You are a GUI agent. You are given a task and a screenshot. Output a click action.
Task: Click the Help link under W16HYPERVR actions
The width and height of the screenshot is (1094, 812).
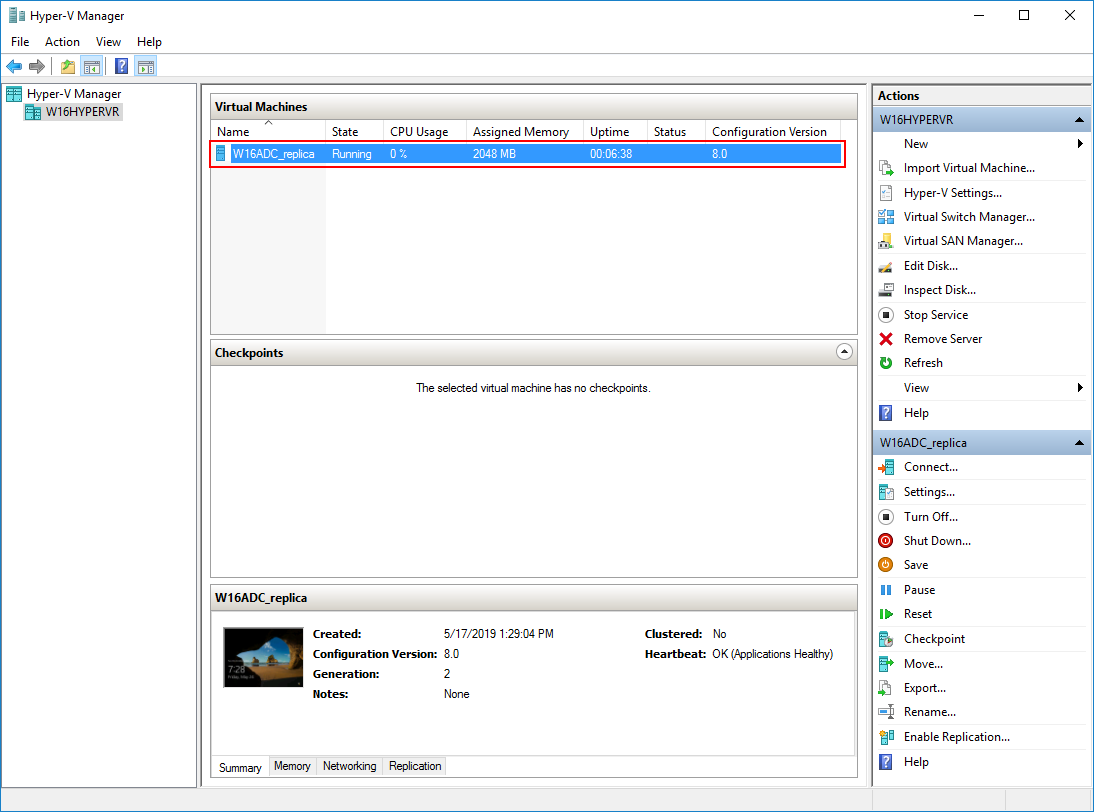click(x=916, y=413)
